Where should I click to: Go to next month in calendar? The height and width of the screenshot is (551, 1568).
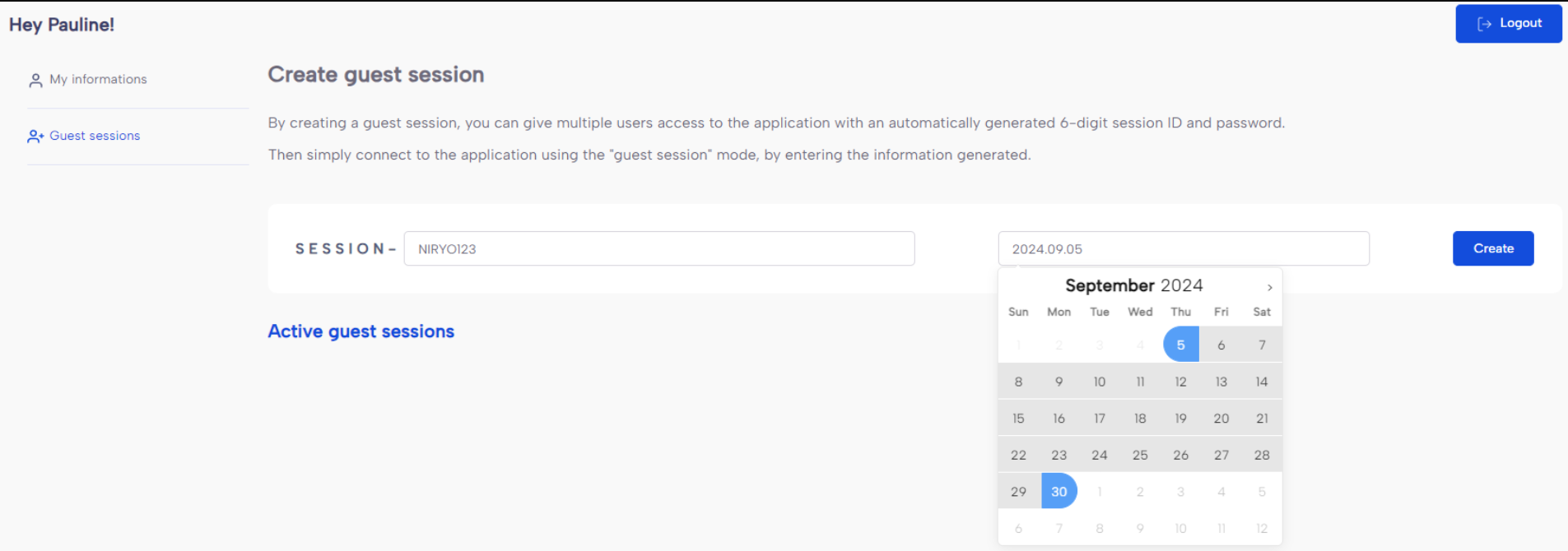(x=1269, y=287)
